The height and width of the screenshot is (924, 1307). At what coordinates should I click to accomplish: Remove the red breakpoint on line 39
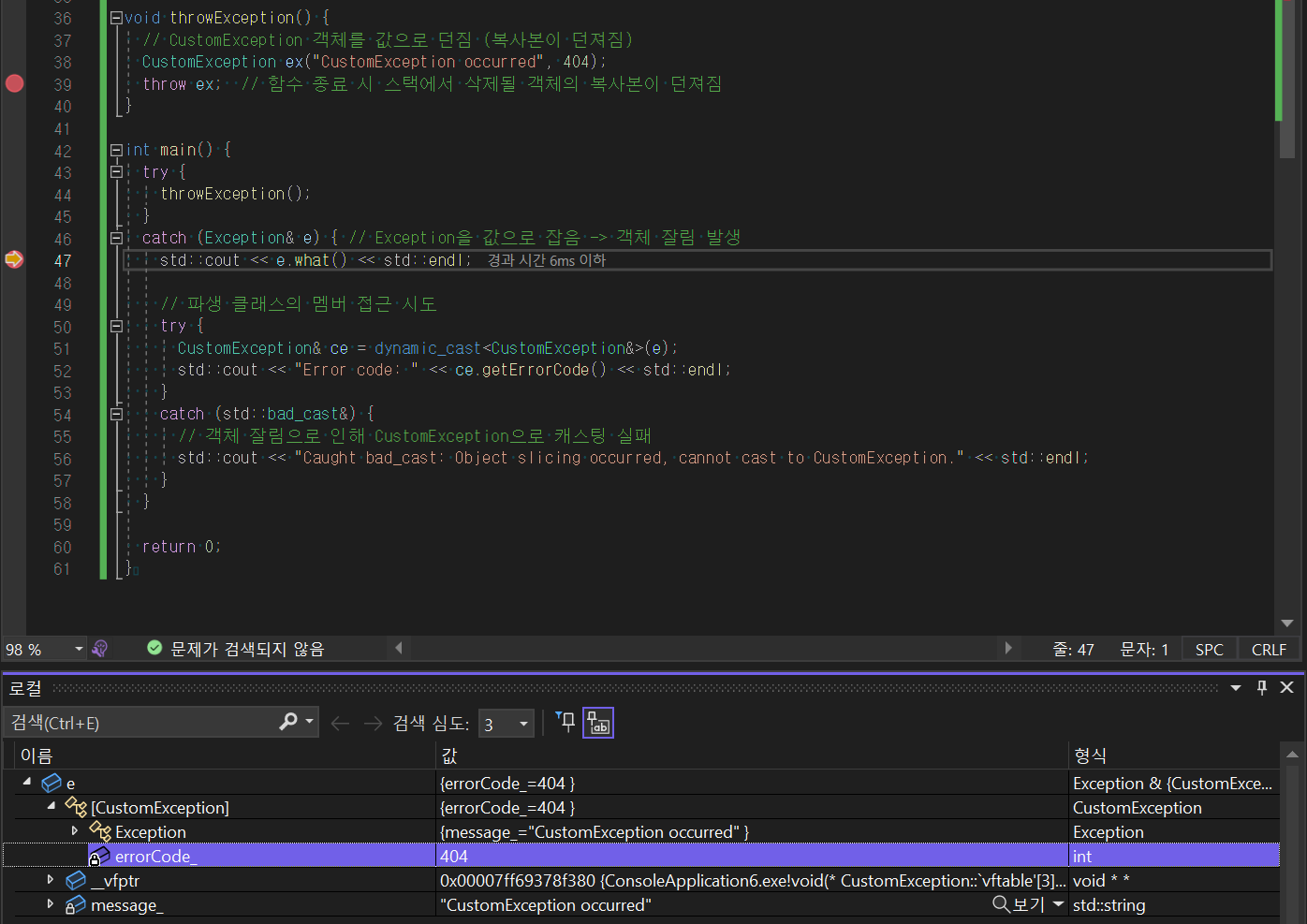[x=14, y=83]
